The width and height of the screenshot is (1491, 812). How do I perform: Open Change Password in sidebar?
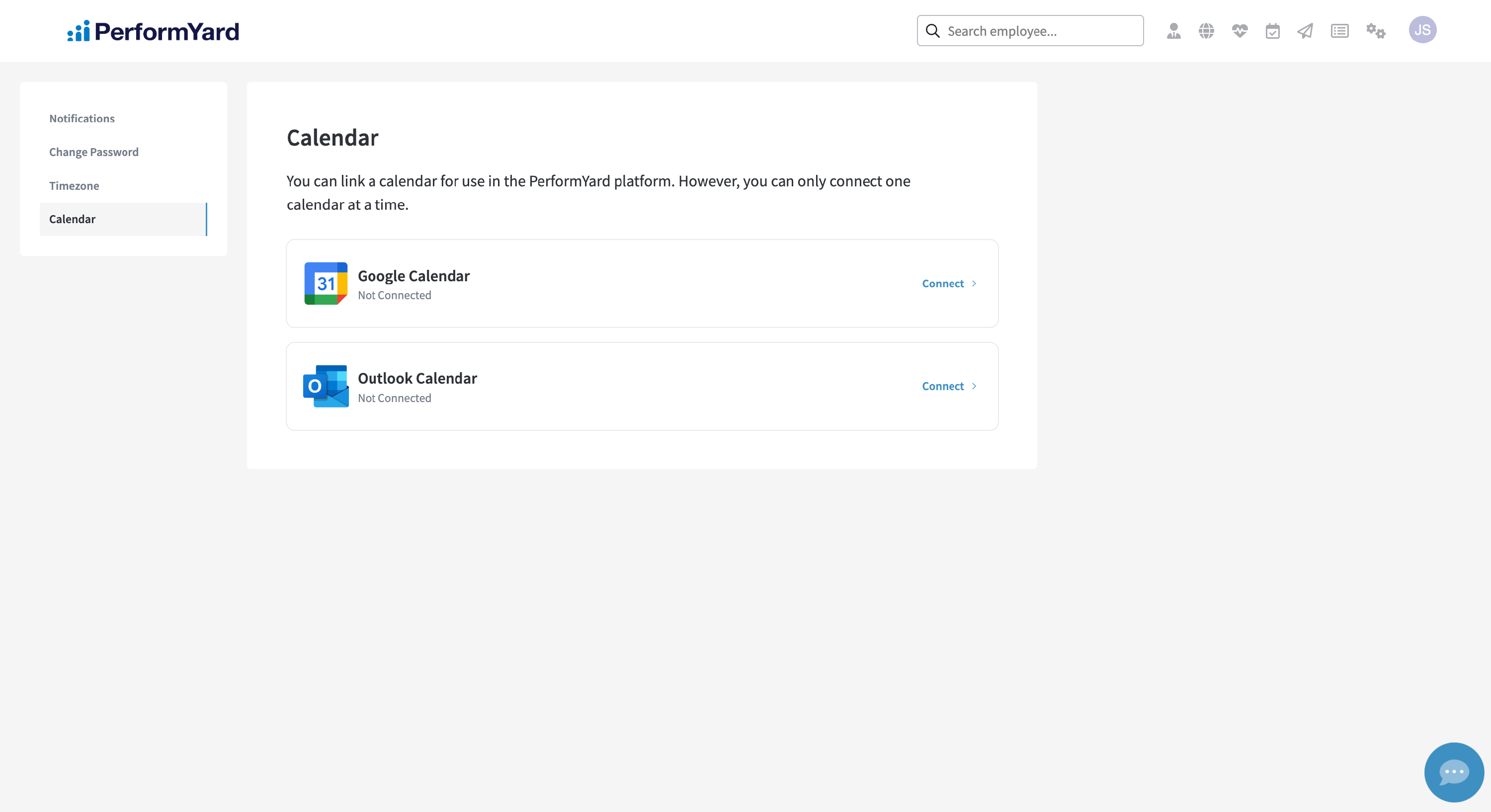pos(94,152)
